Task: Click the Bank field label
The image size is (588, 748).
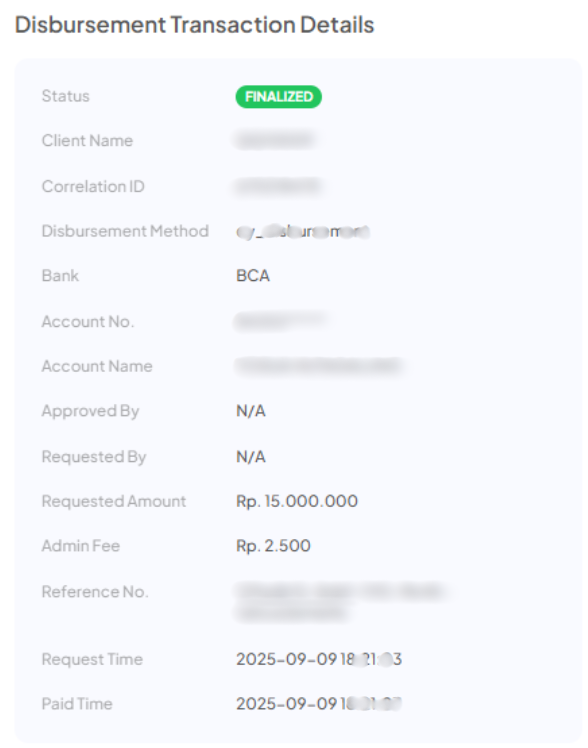Action: pos(61,276)
